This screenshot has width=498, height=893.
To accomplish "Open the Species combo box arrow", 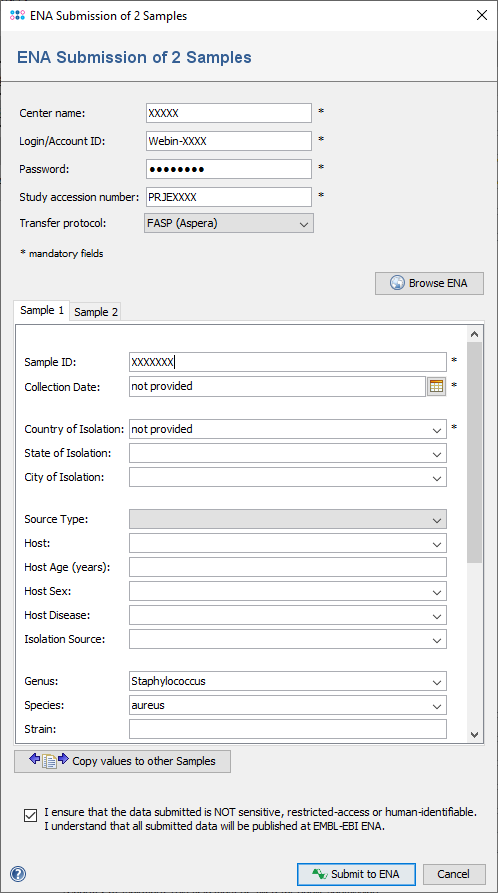I will click(437, 706).
